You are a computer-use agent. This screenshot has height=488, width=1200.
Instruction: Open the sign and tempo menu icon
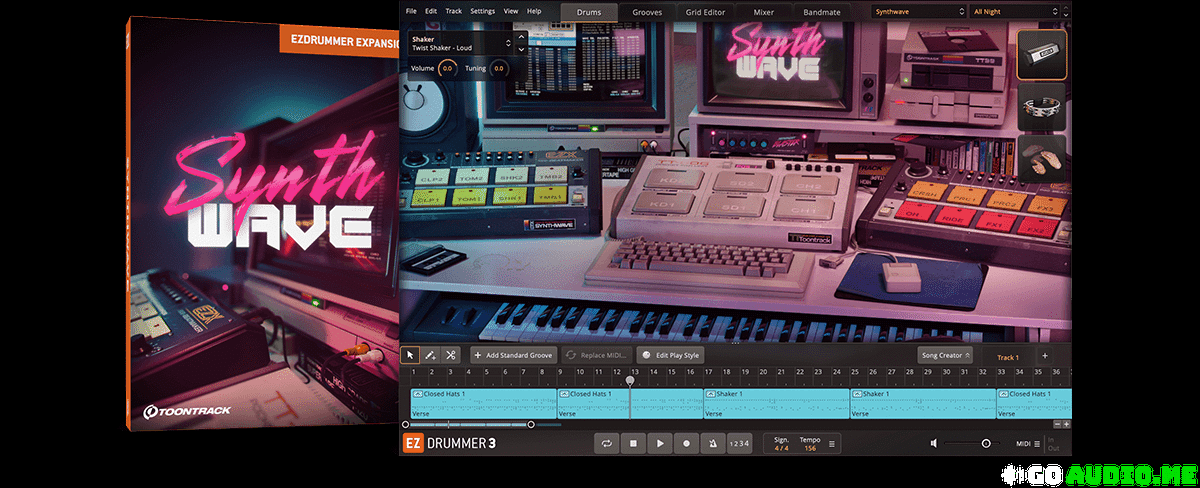click(x=832, y=443)
